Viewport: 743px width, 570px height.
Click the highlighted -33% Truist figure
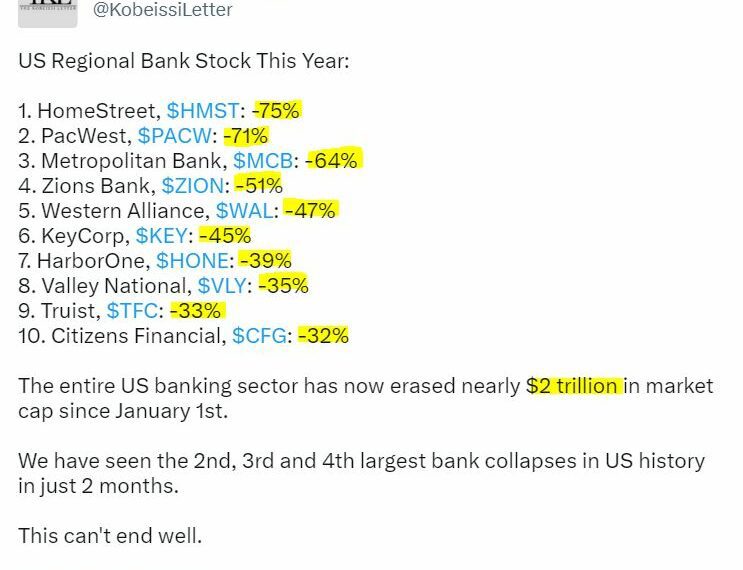click(x=197, y=311)
